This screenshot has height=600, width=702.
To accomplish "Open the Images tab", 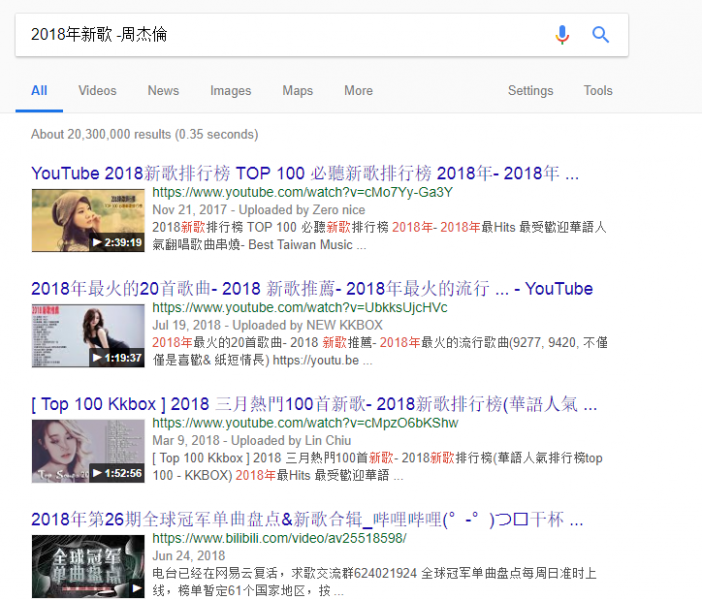I will (x=231, y=91).
